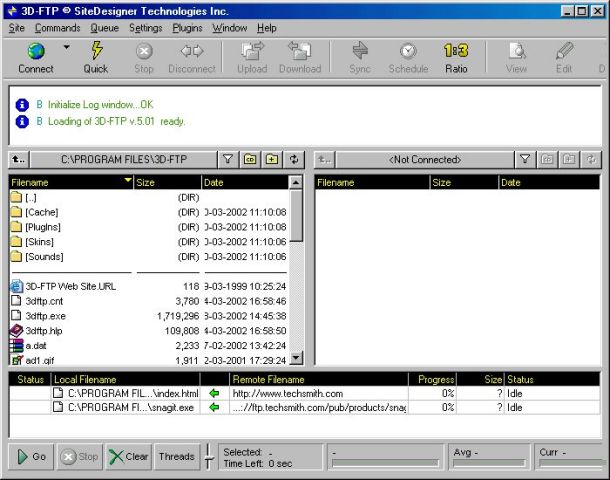Click the local pane filter funnel icon

click(x=228, y=159)
